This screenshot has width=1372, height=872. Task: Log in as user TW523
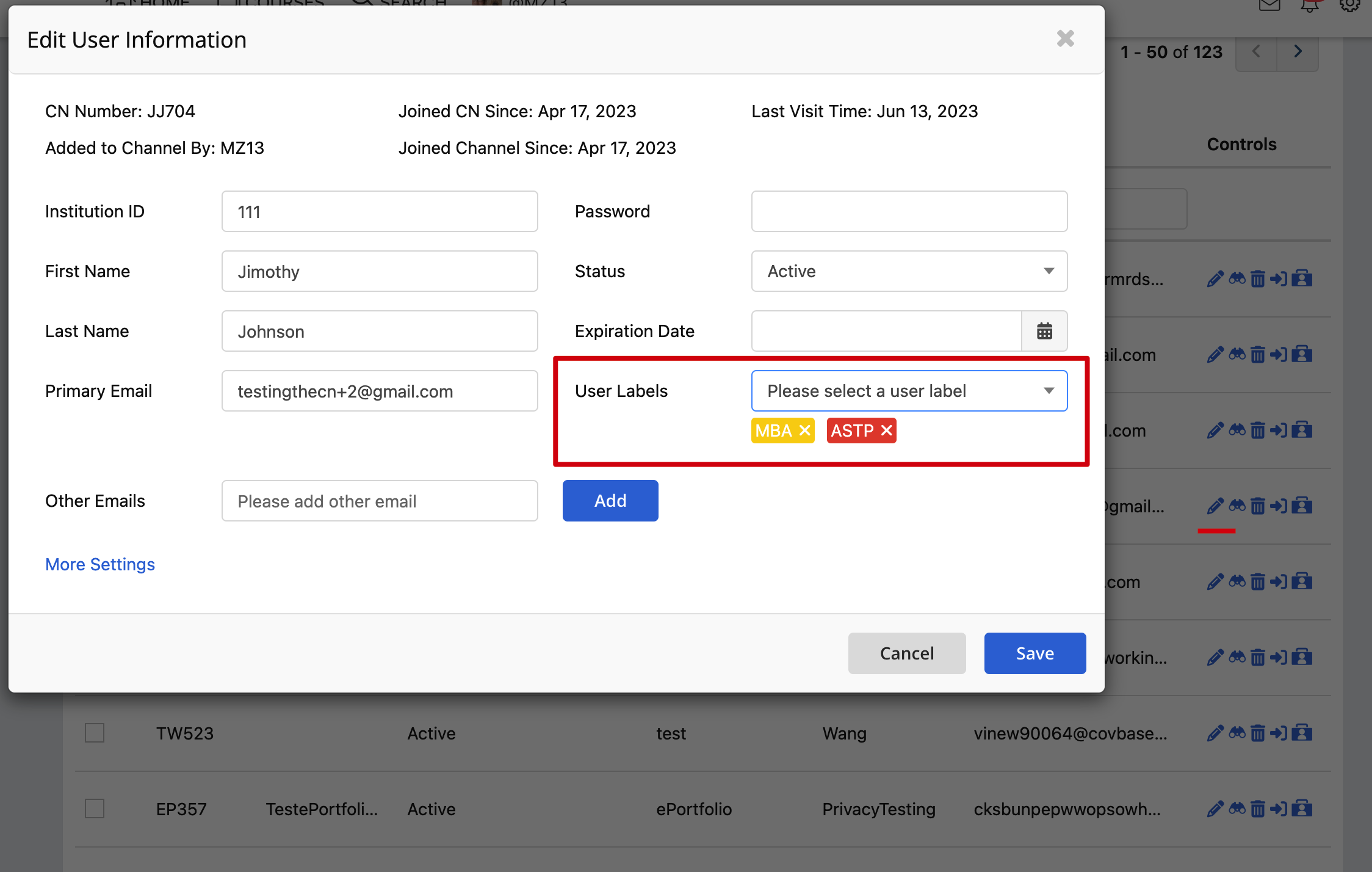pyautogui.click(x=1279, y=733)
